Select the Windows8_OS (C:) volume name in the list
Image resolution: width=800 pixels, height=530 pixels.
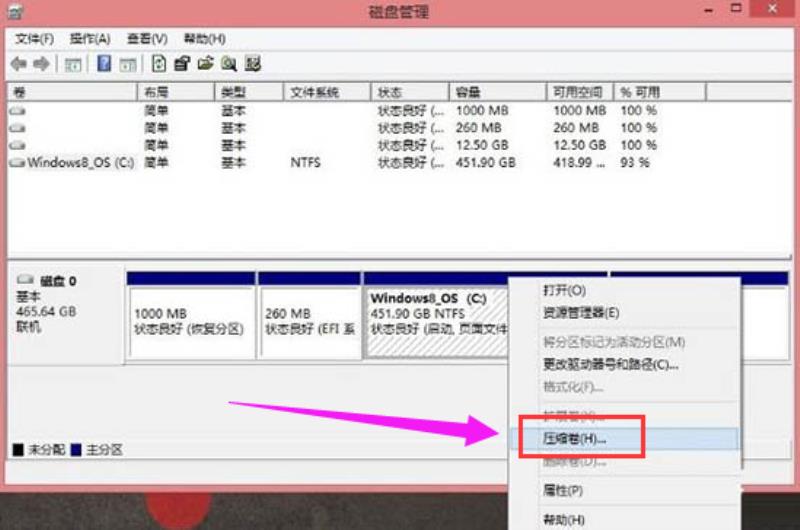tap(81, 163)
